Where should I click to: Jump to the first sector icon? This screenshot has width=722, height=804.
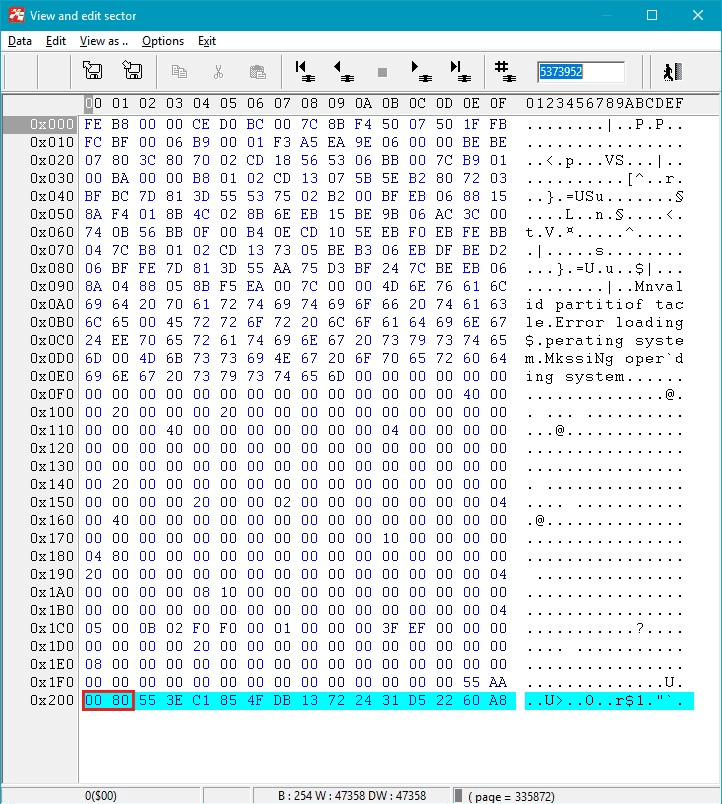point(305,71)
